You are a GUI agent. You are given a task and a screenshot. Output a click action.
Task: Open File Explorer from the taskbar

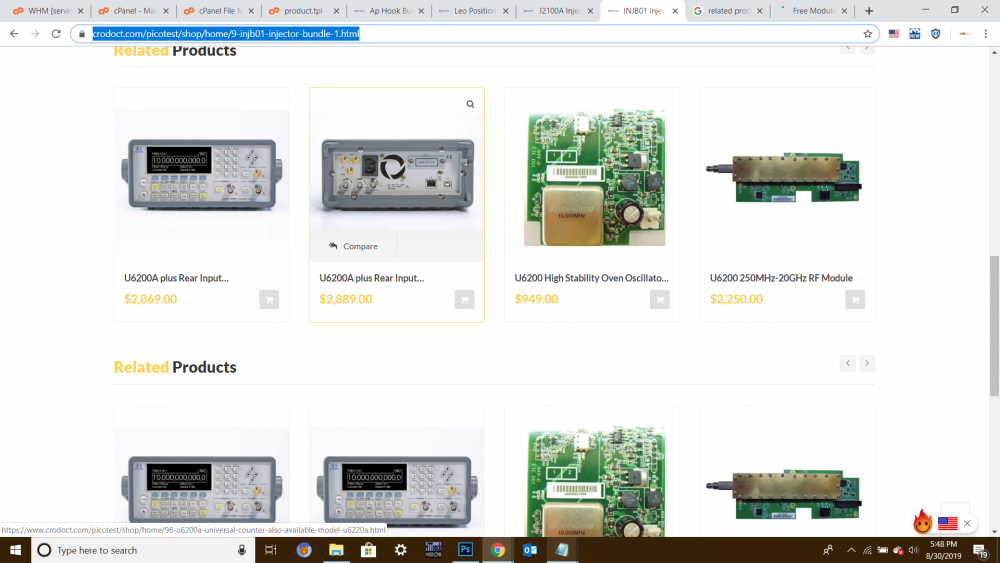336,550
